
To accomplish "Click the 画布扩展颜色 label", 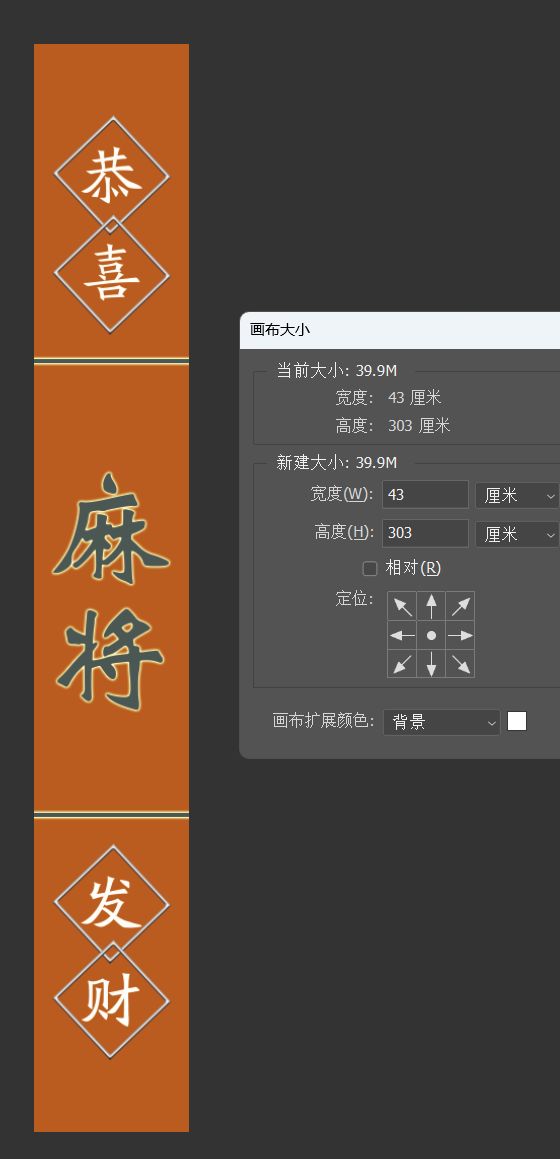I will pyautogui.click(x=324, y=721).
